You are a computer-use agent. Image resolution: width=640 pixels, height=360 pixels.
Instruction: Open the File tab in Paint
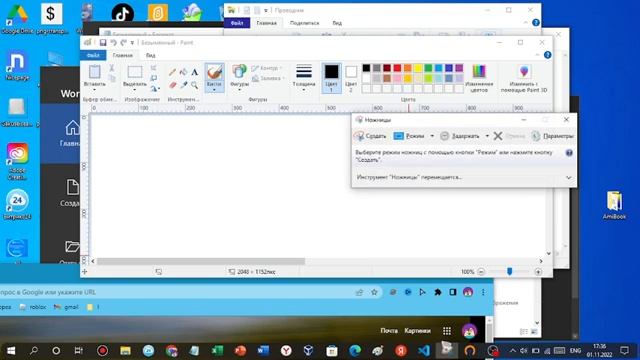[93, 55]
